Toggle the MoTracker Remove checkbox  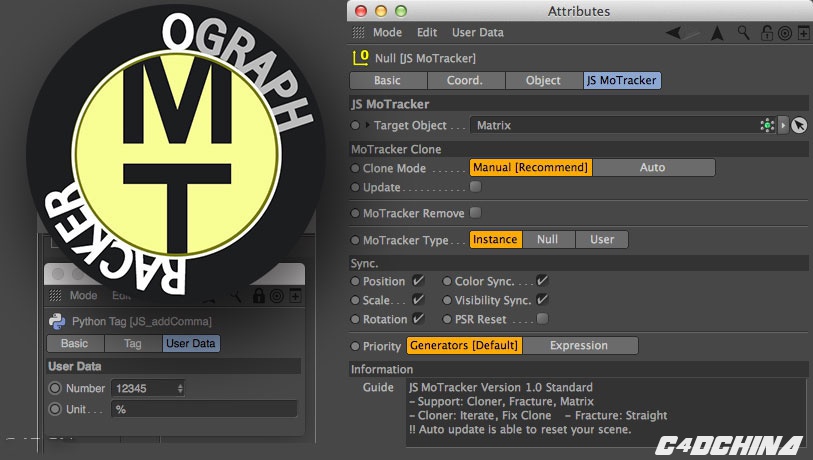coord(475,213)
